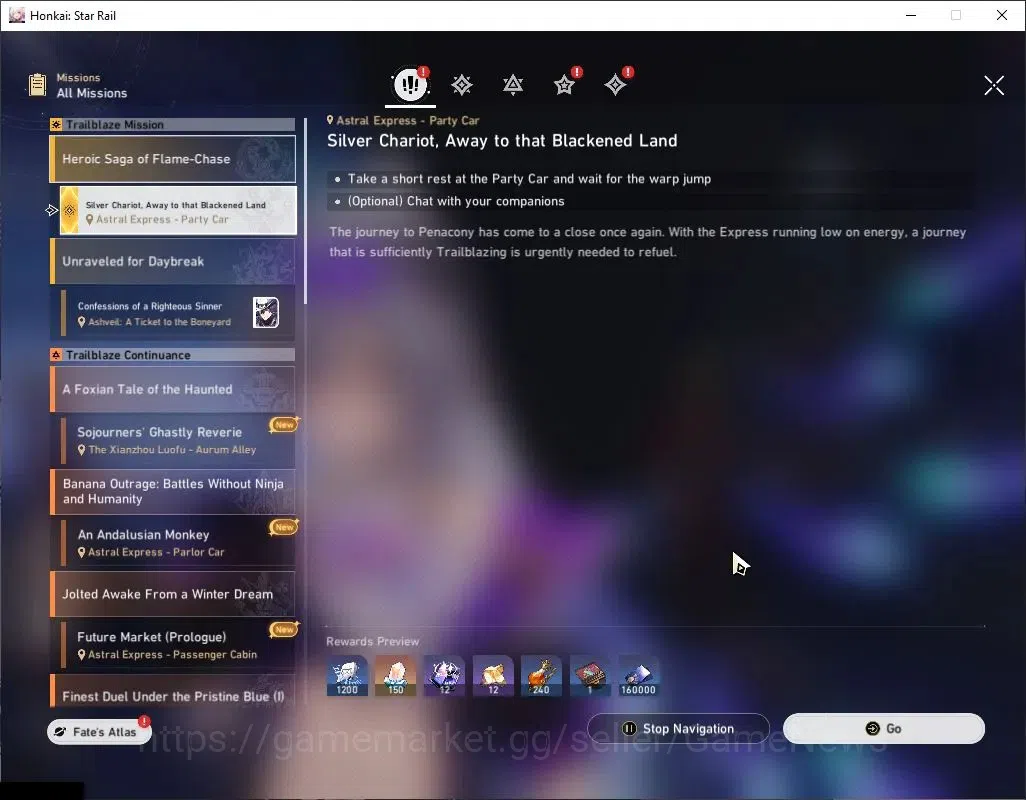Open the Adventure Mission star tab icon
This screenshot has height=800, width=1026.
click(564, 85)
